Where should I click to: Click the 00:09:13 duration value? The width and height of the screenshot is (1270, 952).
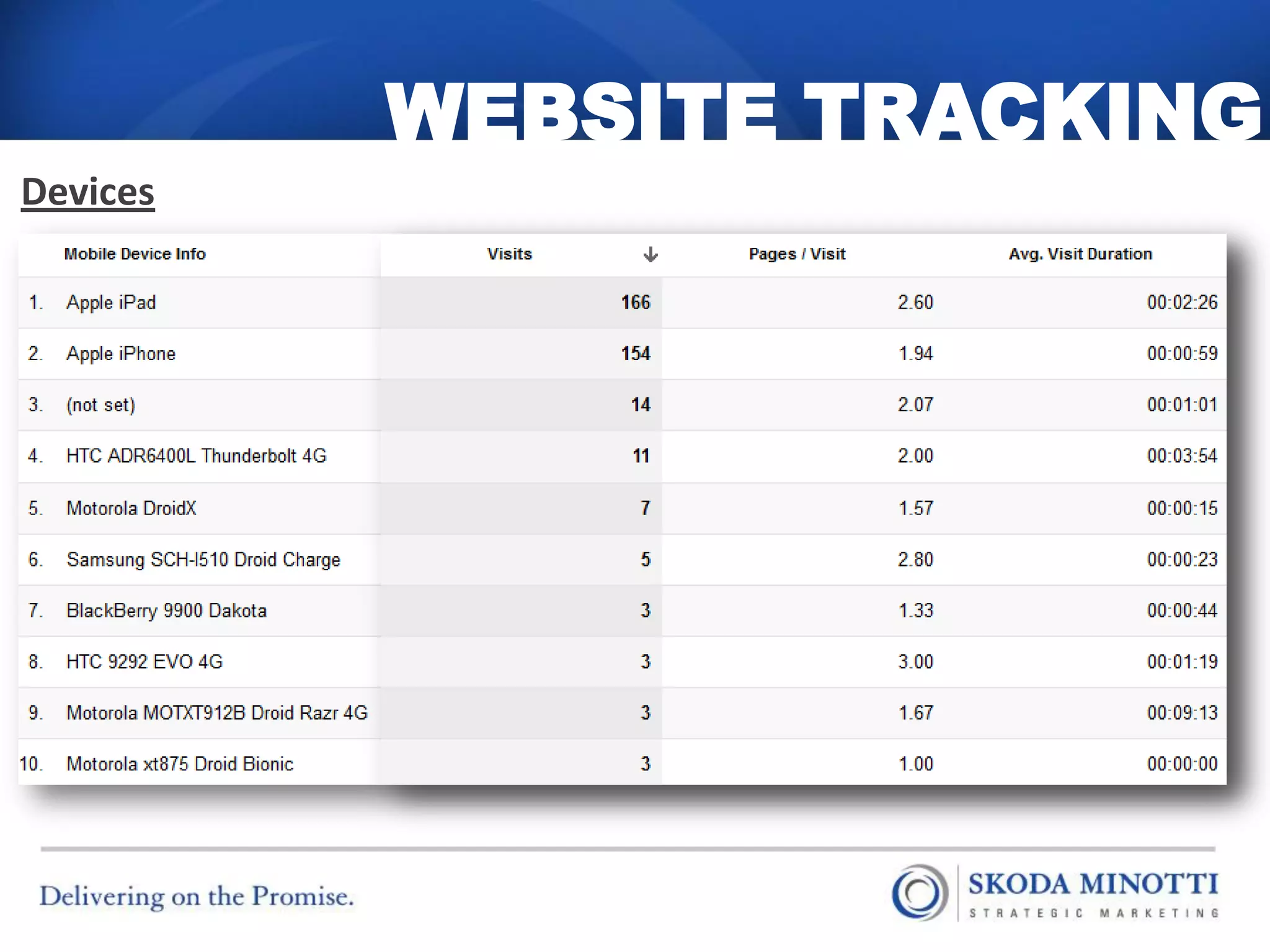(x=1182, y=713)
